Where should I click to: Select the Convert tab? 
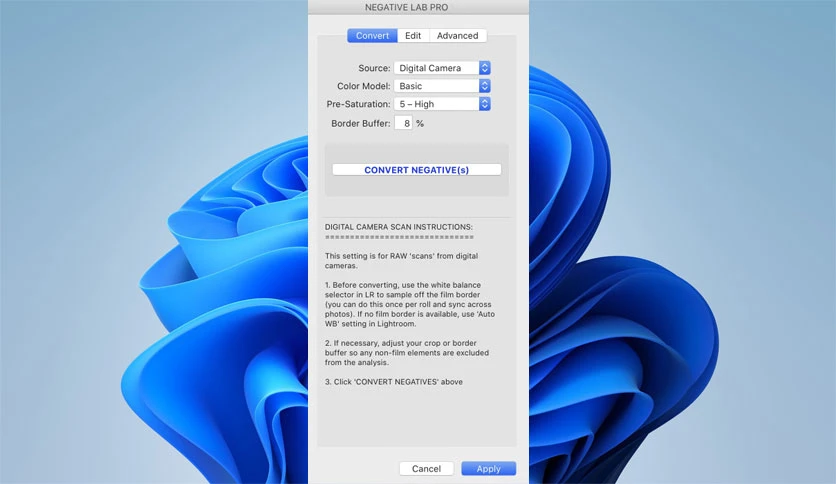(x=372, y=36)
